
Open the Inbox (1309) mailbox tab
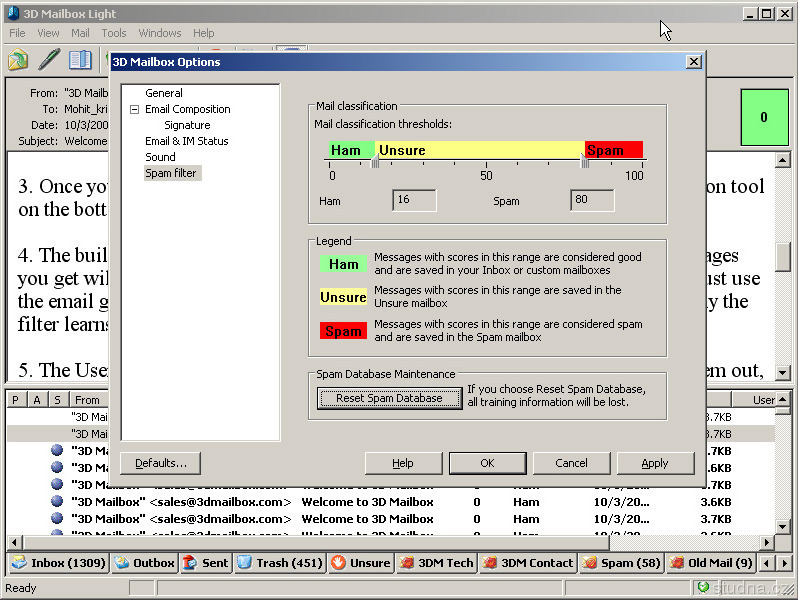(57, 563)
